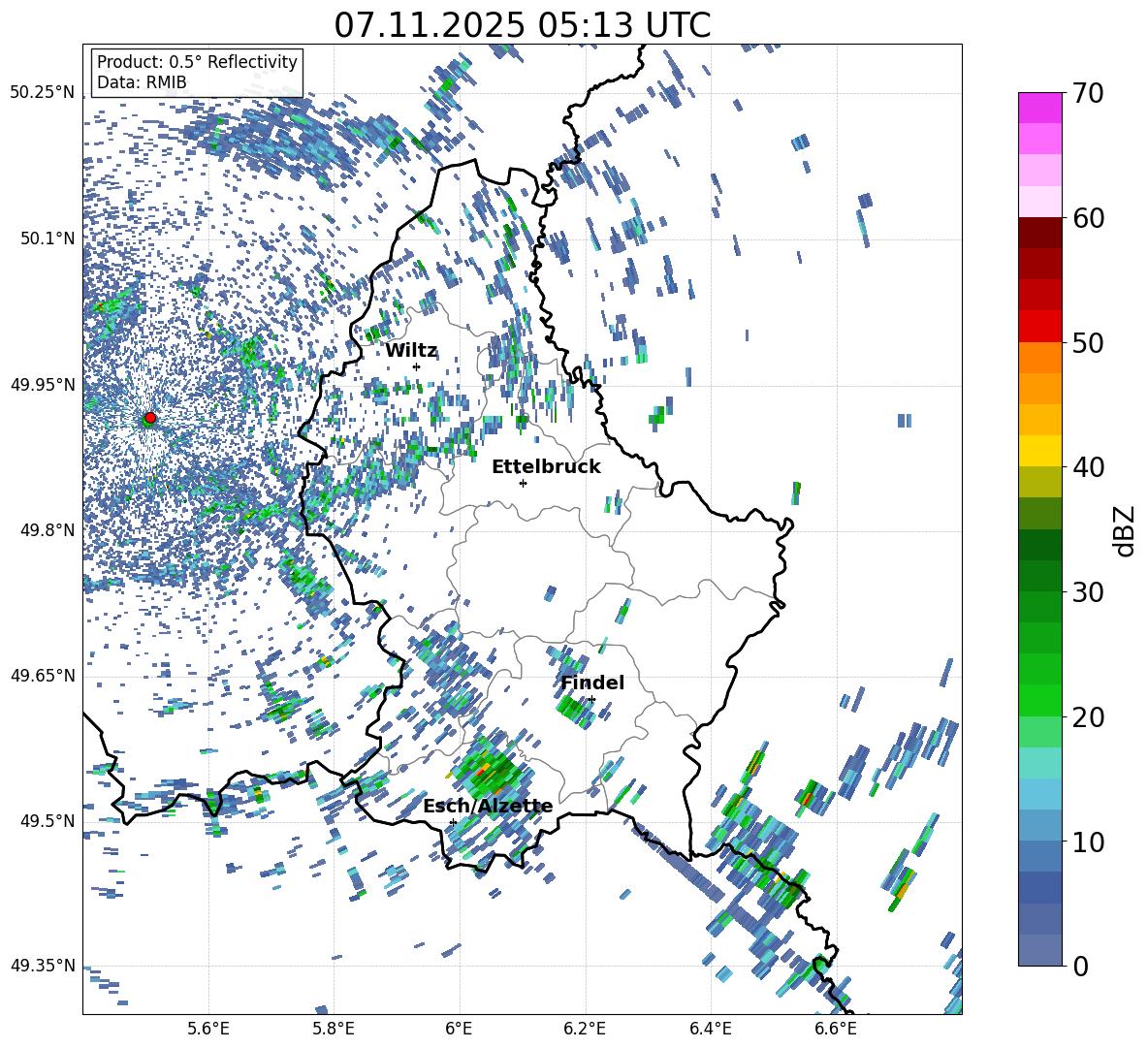Click the 6.2°E longitude label

pyautogui.click(x=585, y=1029)
